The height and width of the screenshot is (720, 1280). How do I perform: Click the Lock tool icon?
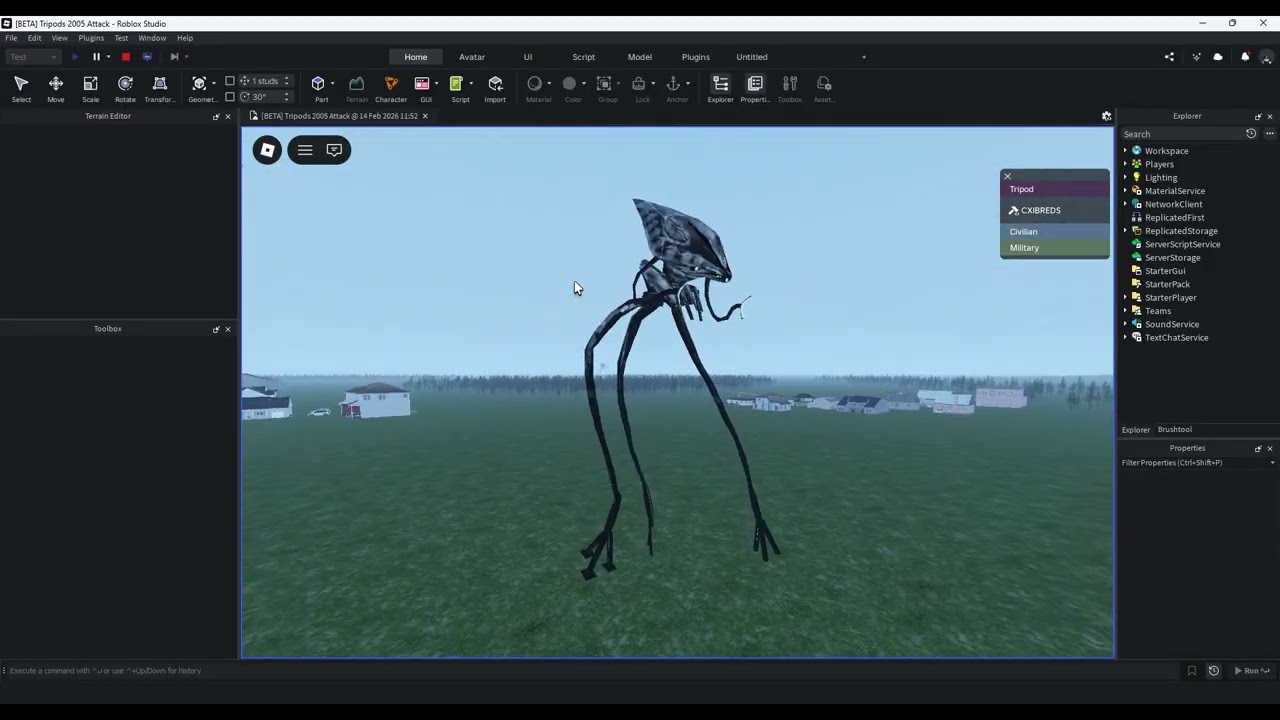coord(639,84)
